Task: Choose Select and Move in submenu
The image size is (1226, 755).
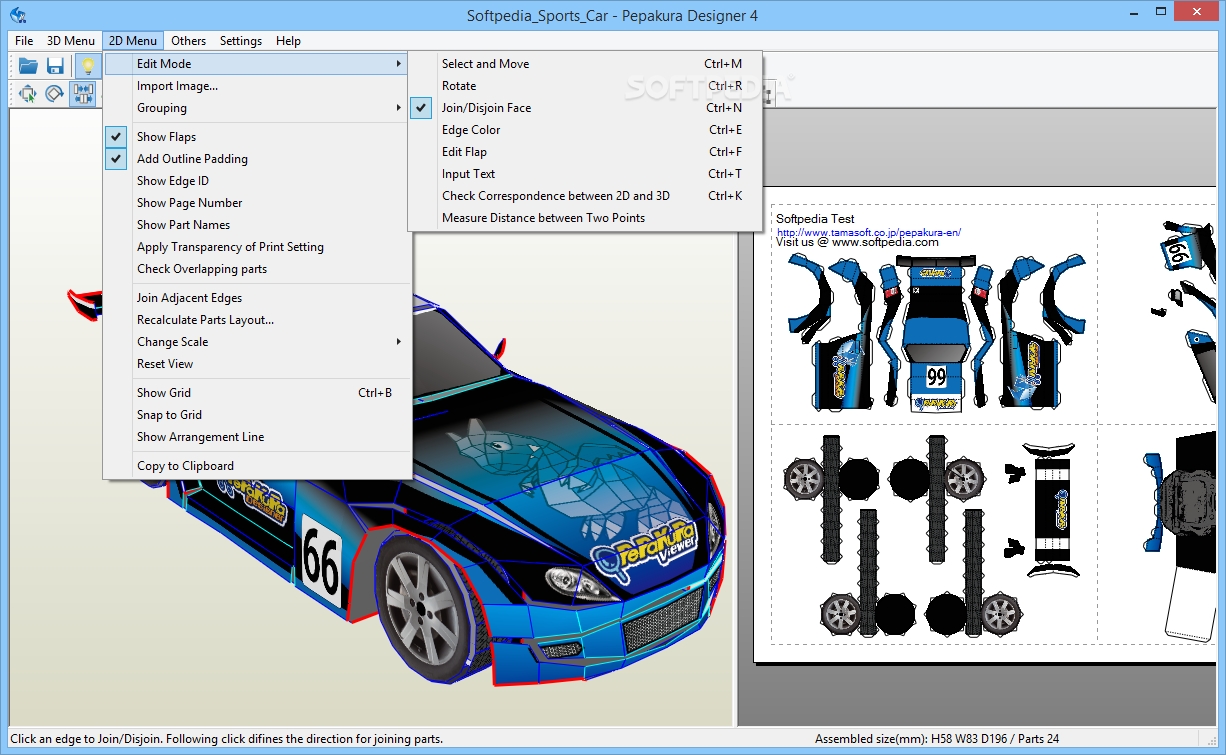Action: 585,64
